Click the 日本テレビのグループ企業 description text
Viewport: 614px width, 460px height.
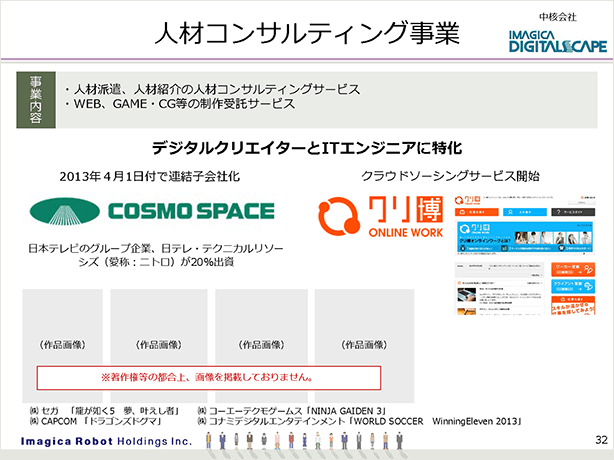pyautogui.click(x=155, y=255)
